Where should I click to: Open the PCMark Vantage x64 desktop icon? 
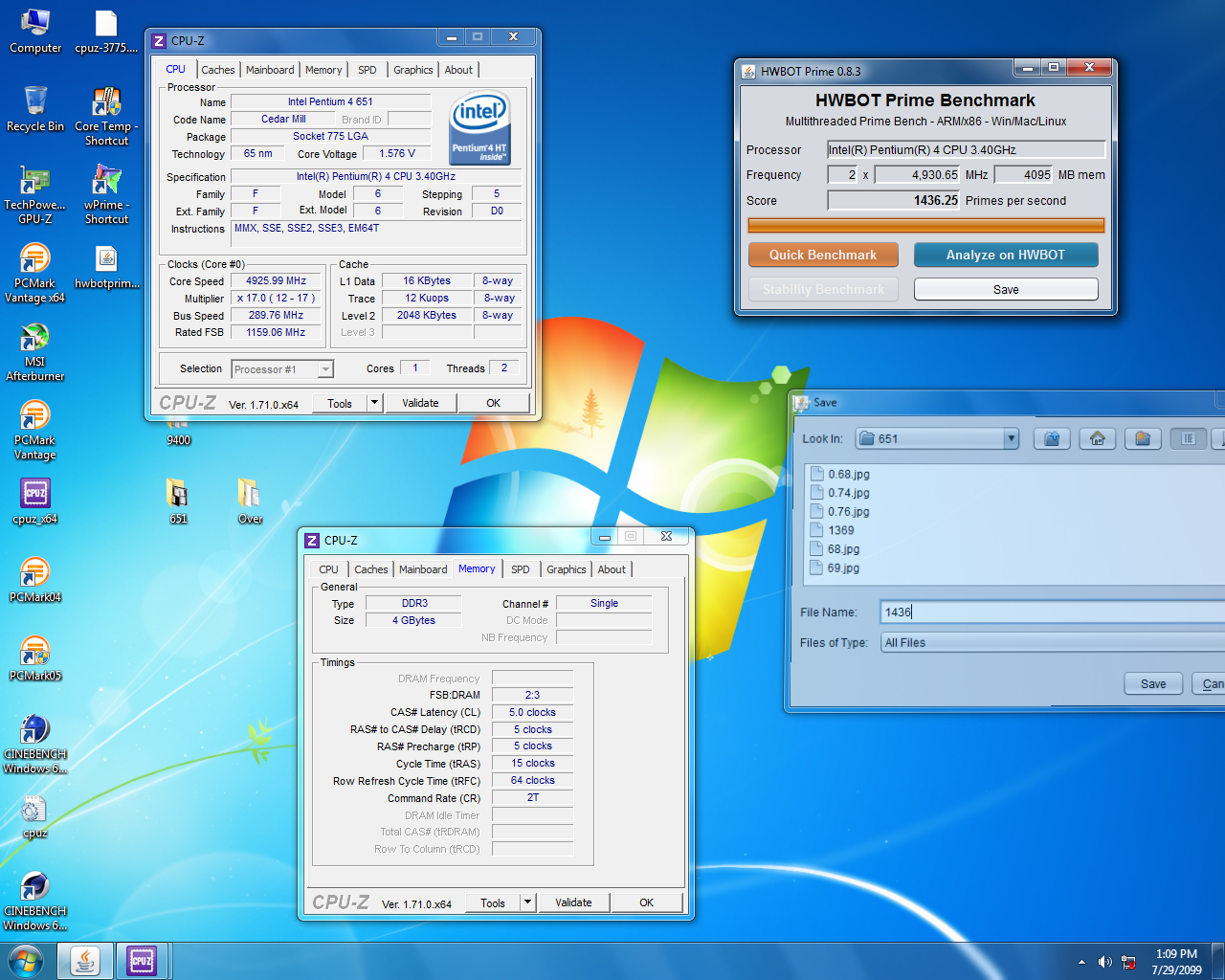click(x=35, y=273)
